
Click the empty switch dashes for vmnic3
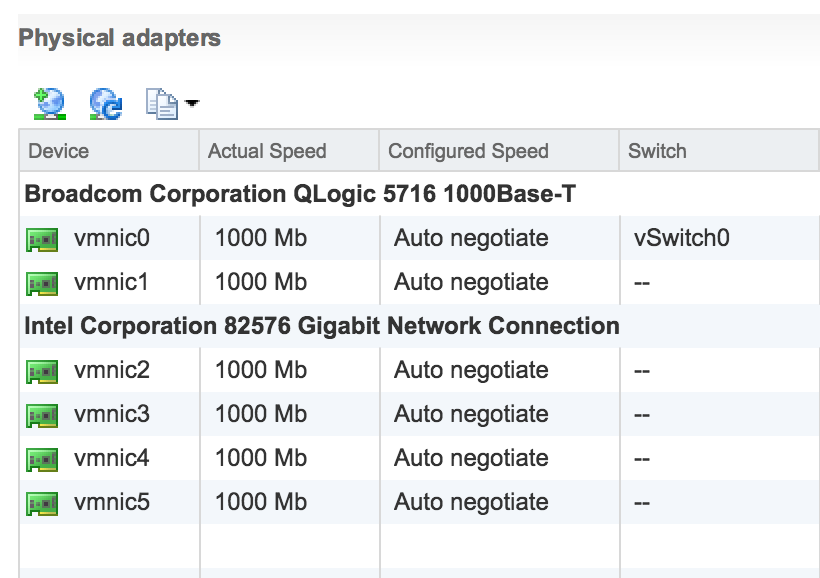tap(642, 415)
